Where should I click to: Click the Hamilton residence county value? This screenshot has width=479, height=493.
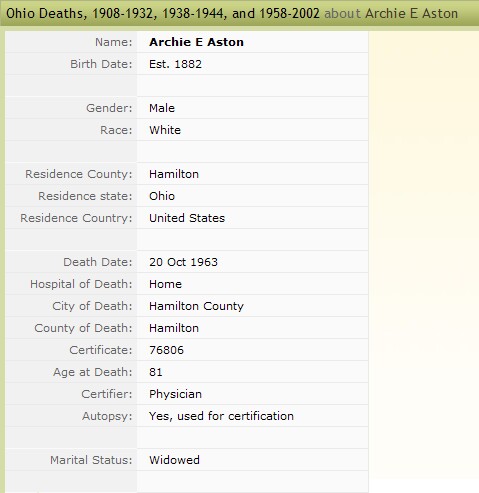[x=174, y=174]
